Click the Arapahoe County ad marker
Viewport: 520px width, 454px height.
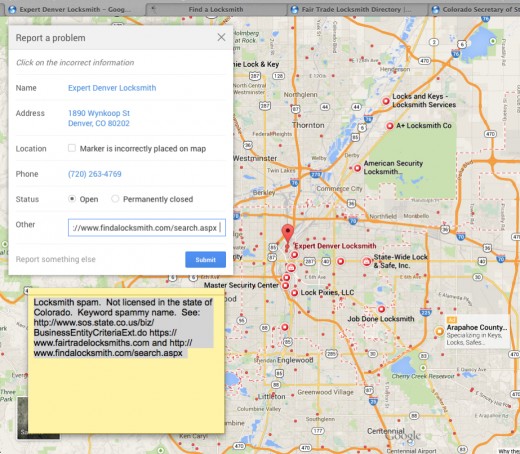(439, 331)
